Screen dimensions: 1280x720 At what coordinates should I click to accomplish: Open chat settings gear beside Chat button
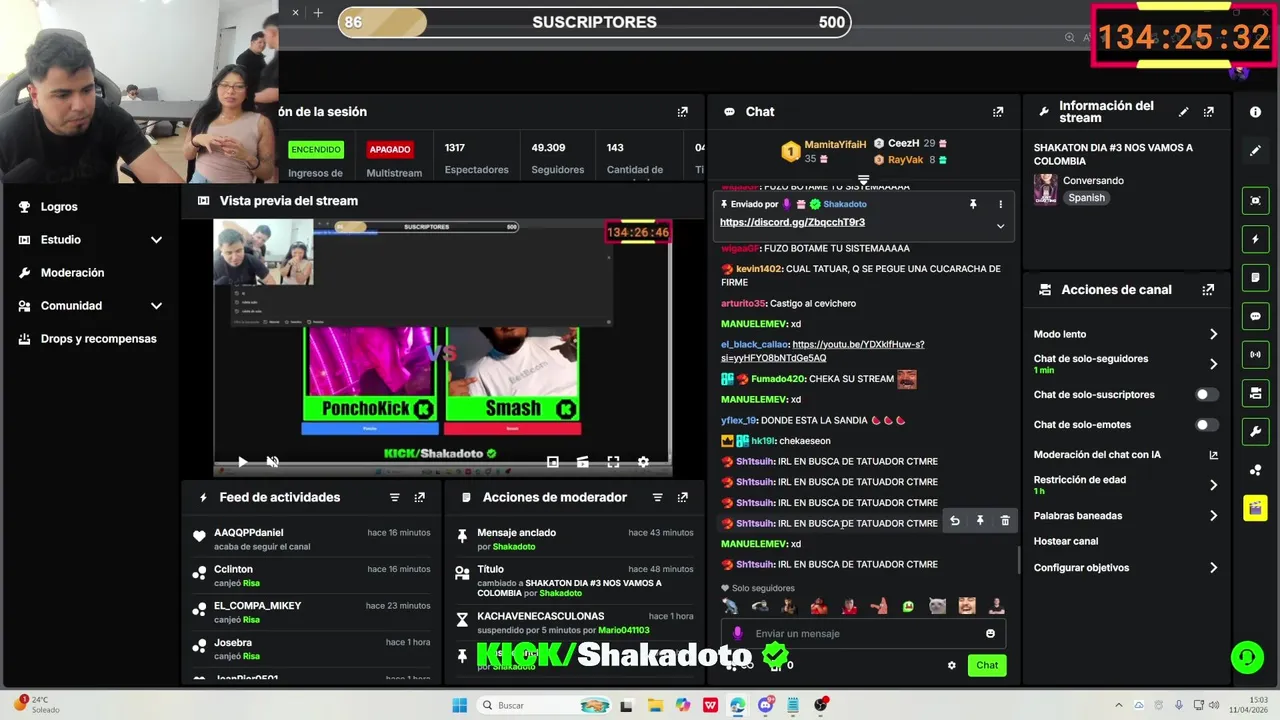pyautogui.click(x=951, y=666)
